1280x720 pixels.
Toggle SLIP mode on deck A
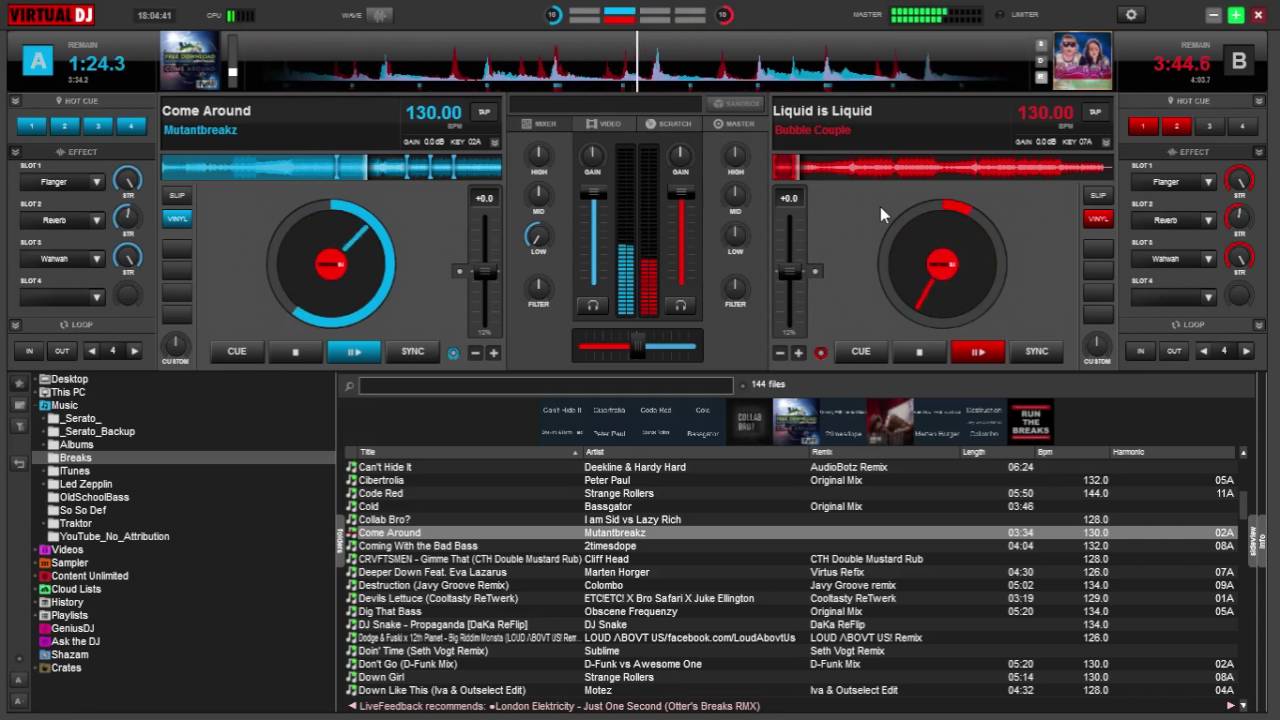click(177, 195)
